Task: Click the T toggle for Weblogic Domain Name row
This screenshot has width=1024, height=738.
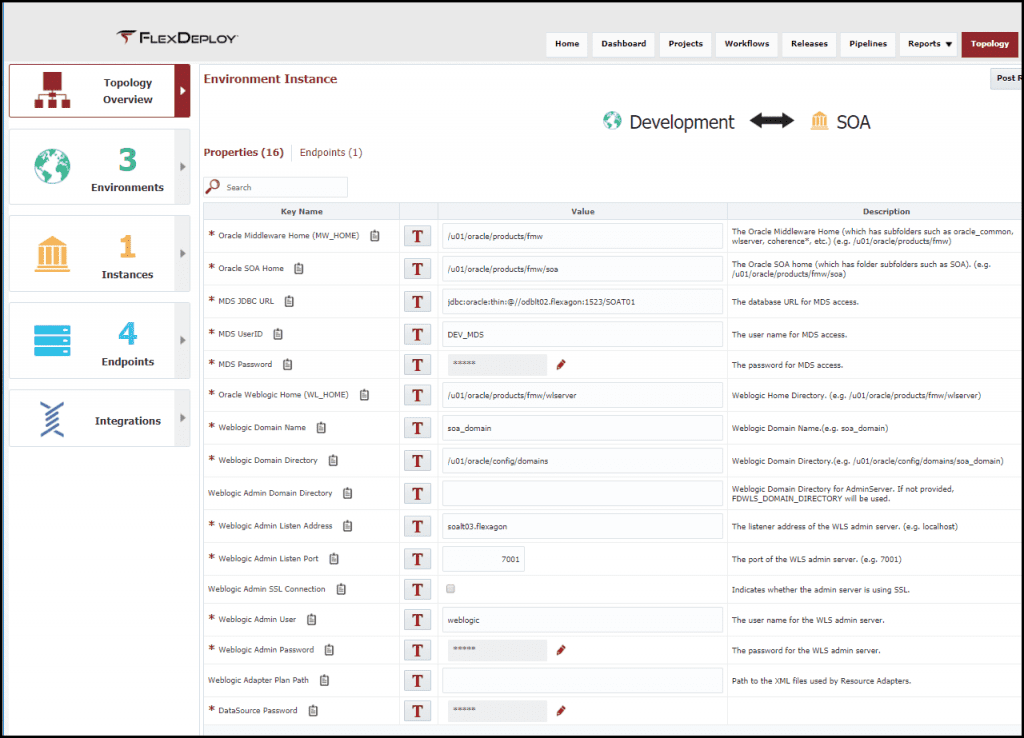Action: 417,427
